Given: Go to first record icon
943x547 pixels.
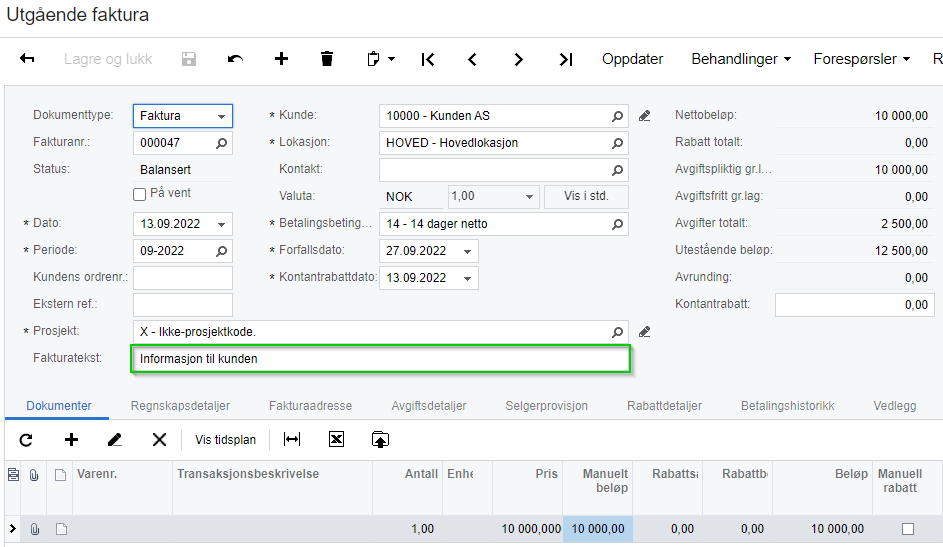Looking at the screenshot, I should point(428,59).
